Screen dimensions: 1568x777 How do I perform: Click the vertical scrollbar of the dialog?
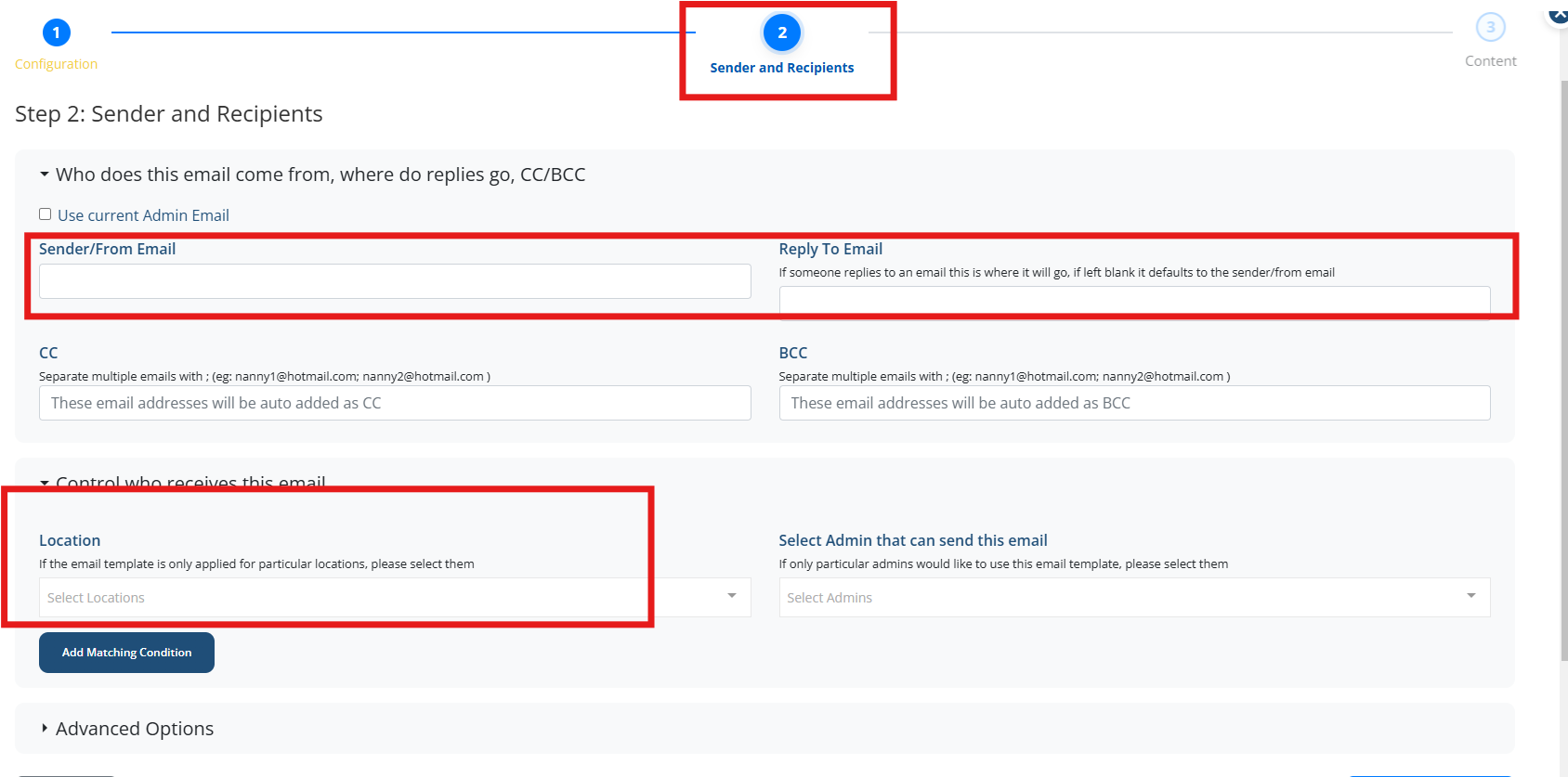1563,371
